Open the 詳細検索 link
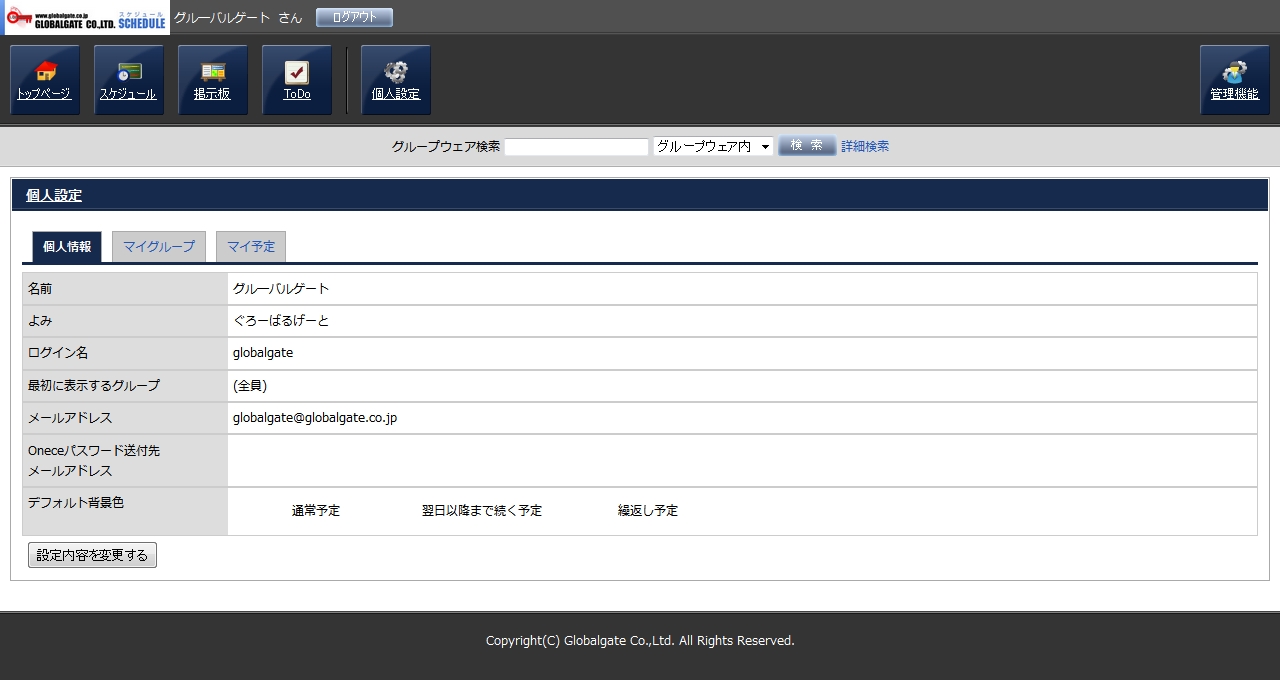This screenshot has height=680, width=1280. point(864,146)
